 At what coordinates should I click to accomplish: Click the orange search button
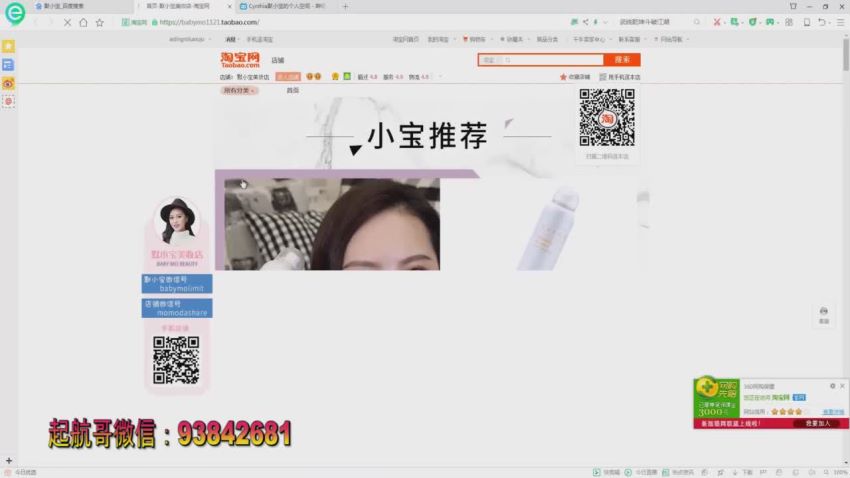point(622,60)
